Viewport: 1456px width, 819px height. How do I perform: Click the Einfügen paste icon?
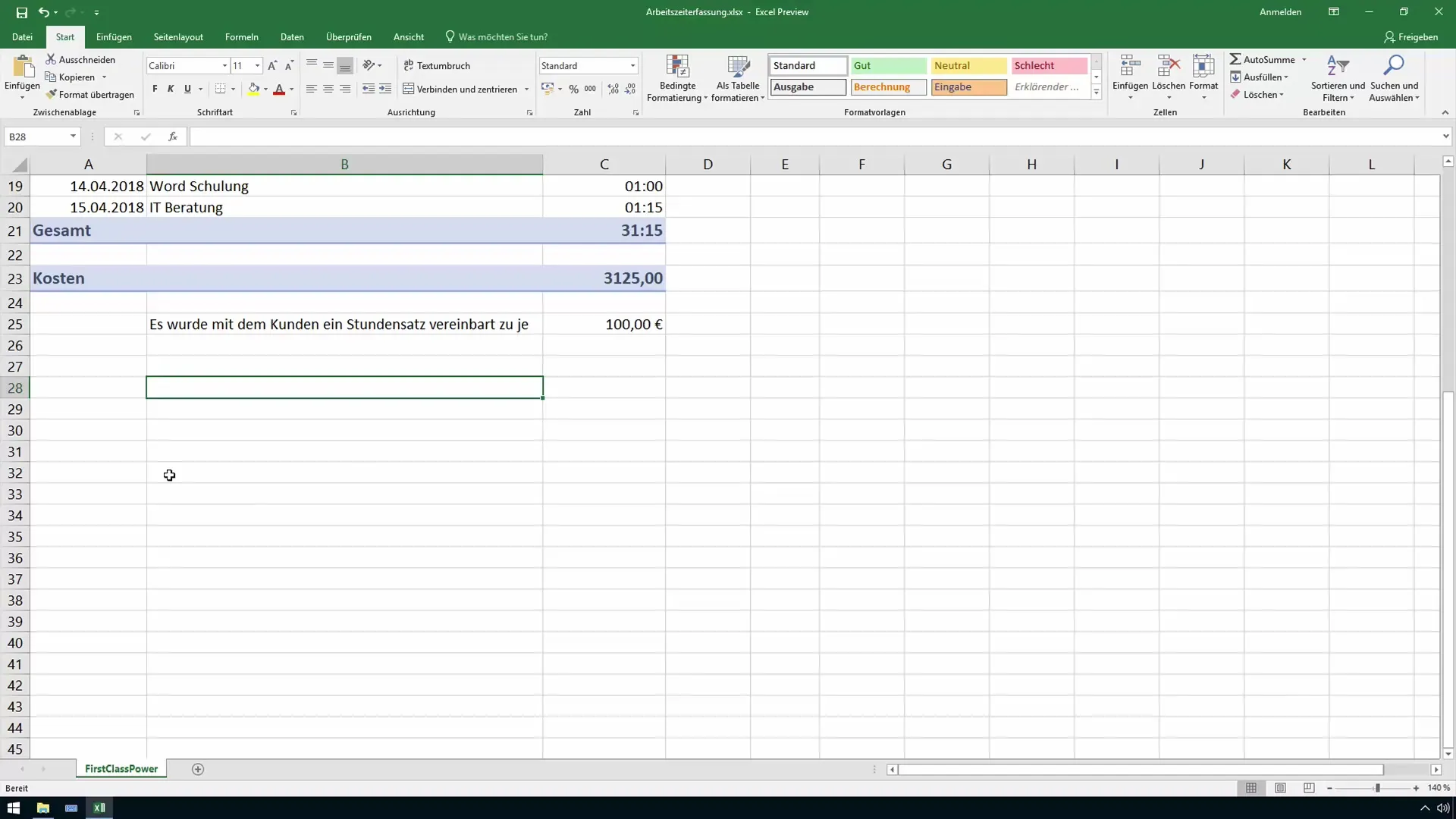[x=22, y=68]
